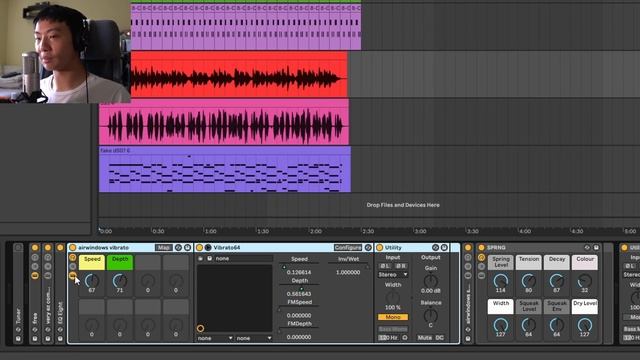Toggle macro controls view in airwindows vibrato rack
Screen dimensions: 640x360
73,257
